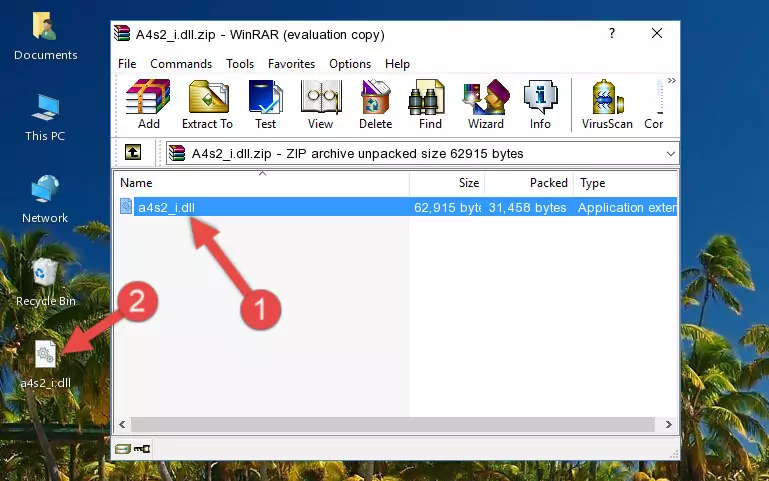Open the Favorites menu
Viewport: 769px width, 481px height.
[x=291, y=64]
